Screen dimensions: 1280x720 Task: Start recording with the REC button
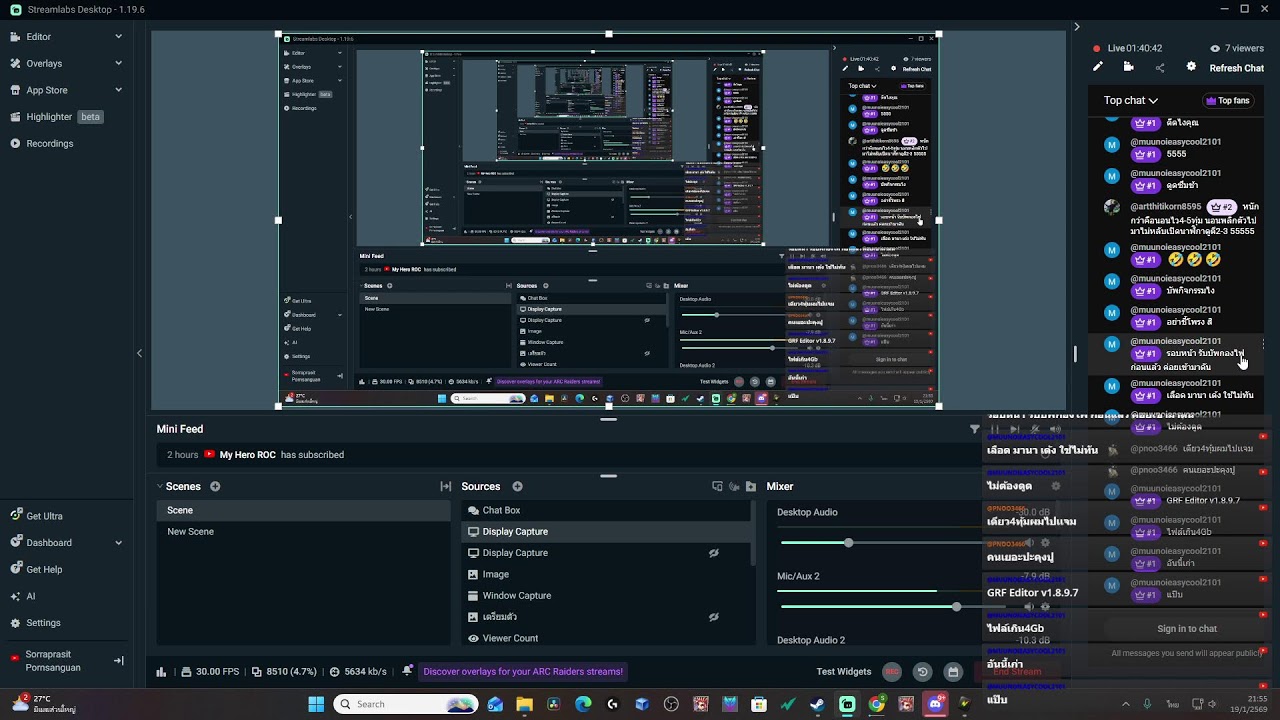click(892, 672)
